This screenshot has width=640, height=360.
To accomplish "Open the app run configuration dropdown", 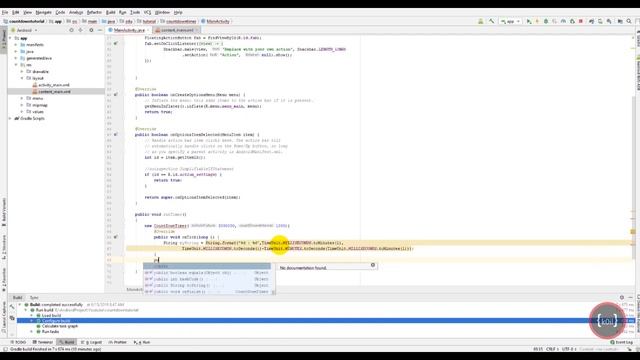I will click(x=510, y=21).
